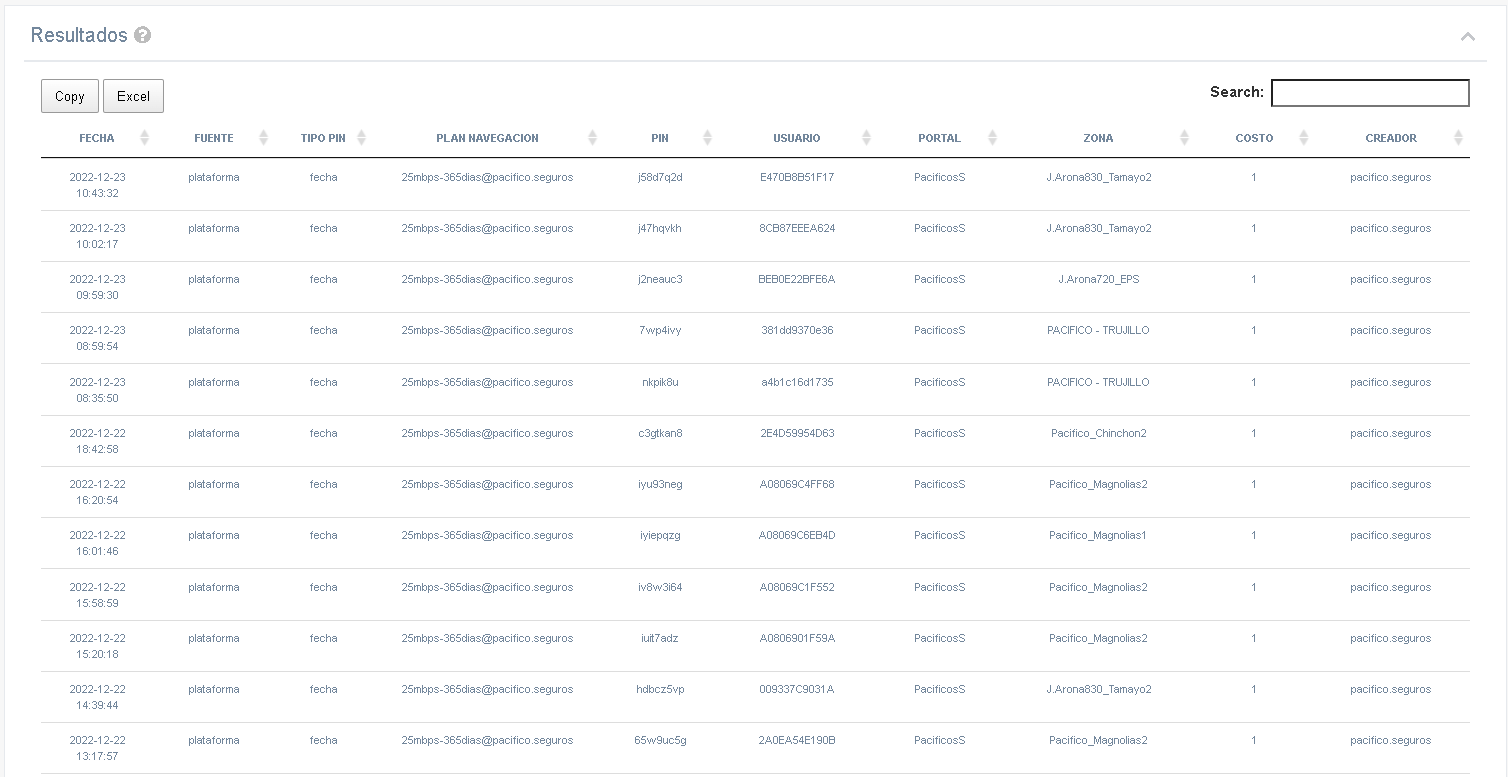Sort table by COSTO column arrows

point(1303,138)
